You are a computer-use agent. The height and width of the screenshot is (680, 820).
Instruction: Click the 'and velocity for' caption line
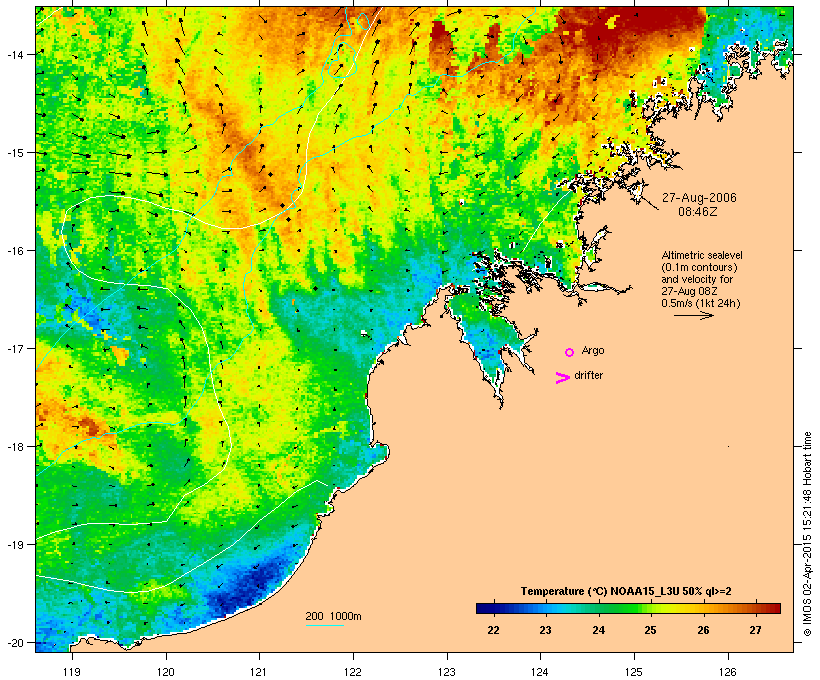tap(697, 279)
